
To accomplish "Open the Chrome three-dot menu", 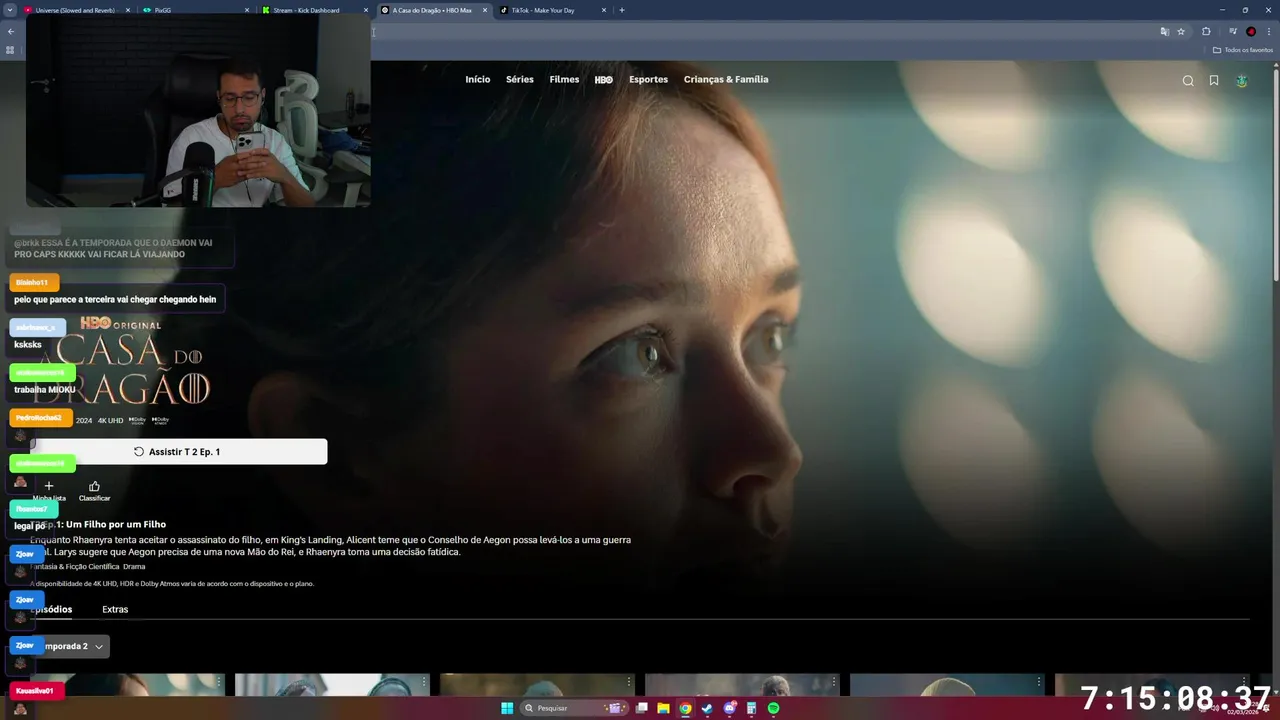I will 1269,32.
